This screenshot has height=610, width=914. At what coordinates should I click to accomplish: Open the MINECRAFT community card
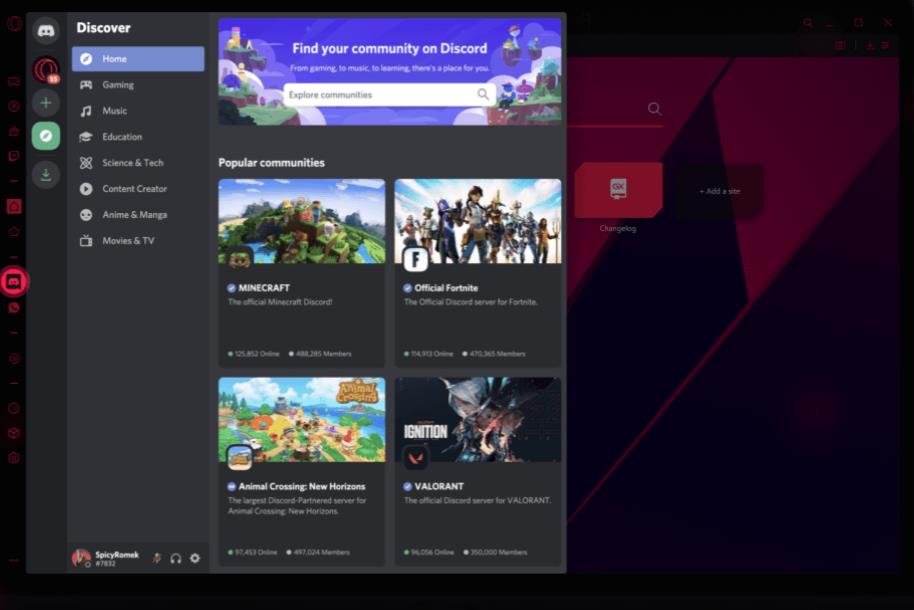pos(301,273)
